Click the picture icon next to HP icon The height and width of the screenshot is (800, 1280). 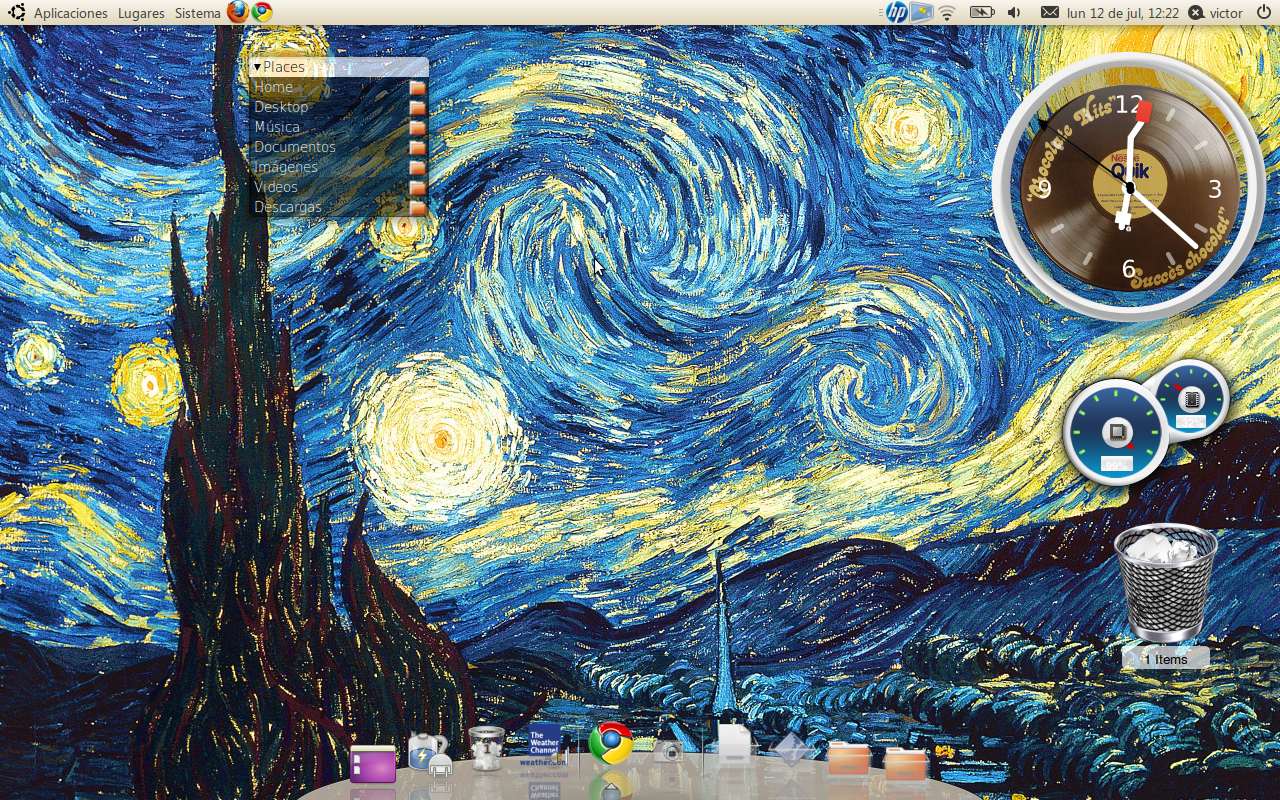(921, 12)
